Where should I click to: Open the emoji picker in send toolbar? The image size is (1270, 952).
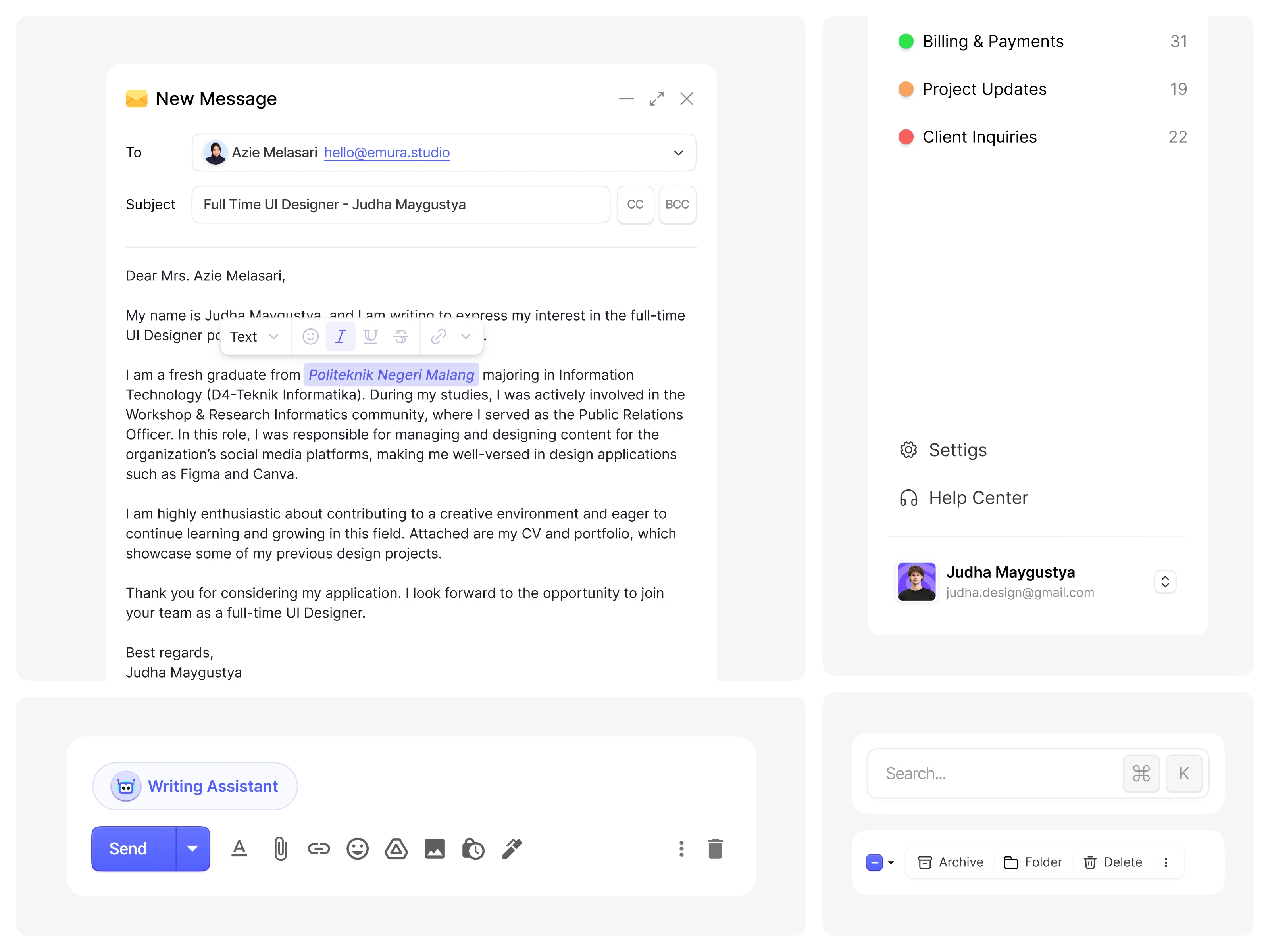(357, 849)
